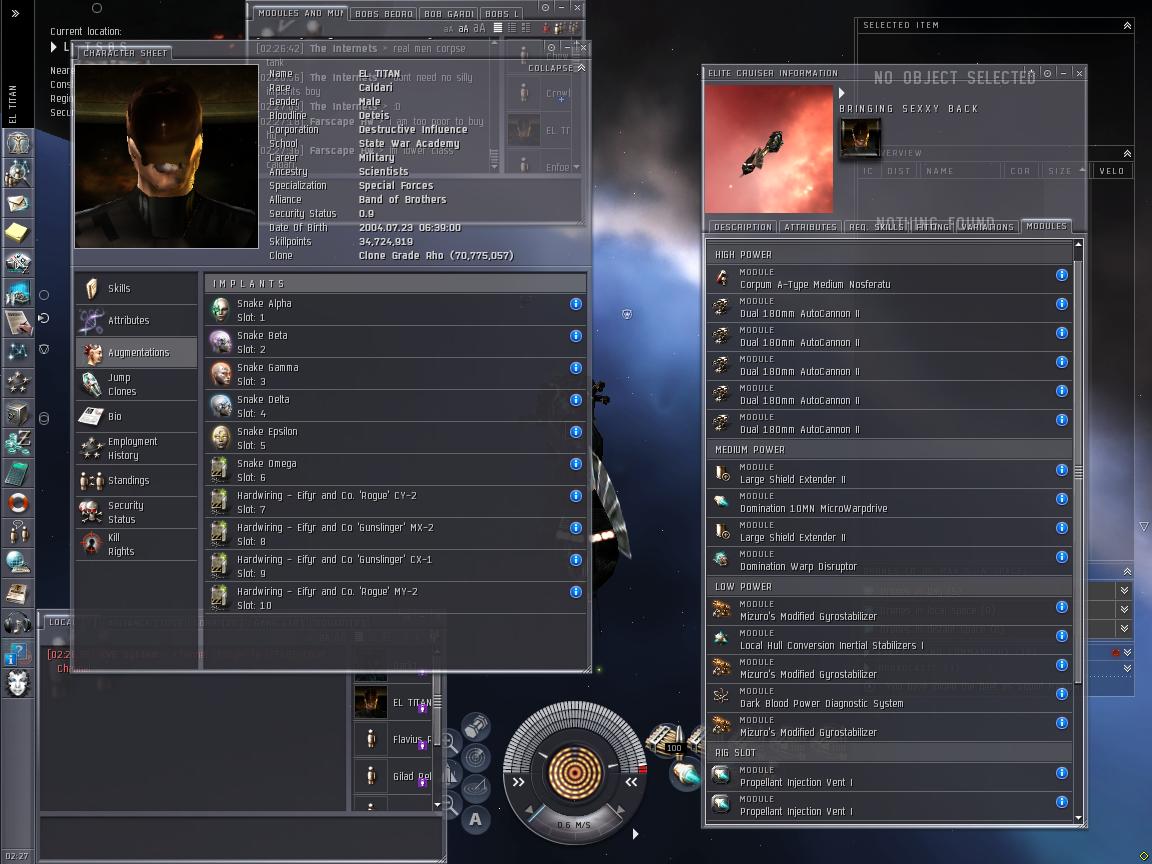
Task: Switch to Bob Gardi chat tab
Action: (449, 14)
